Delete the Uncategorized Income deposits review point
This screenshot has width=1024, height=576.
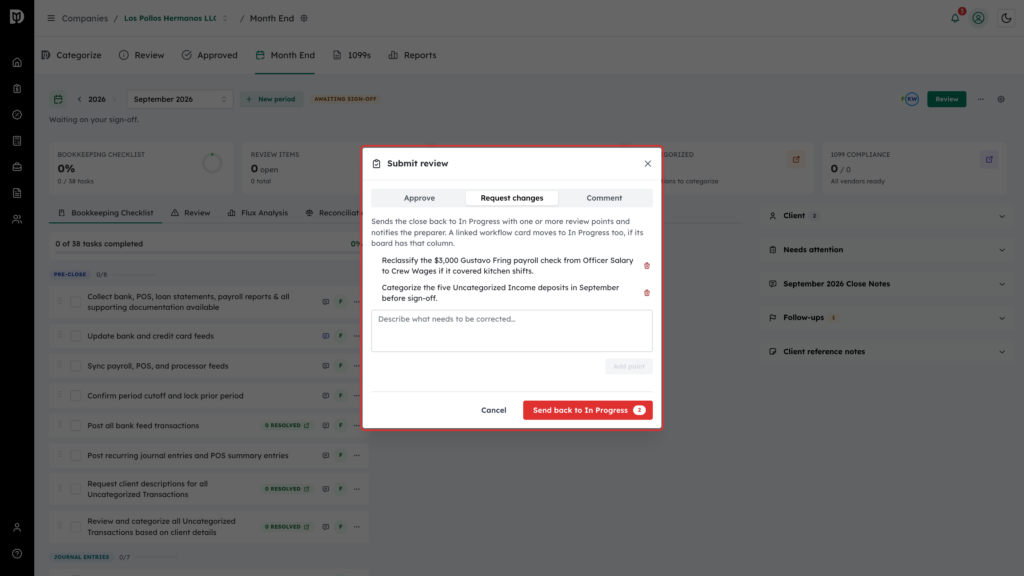[x=647, y=293]
